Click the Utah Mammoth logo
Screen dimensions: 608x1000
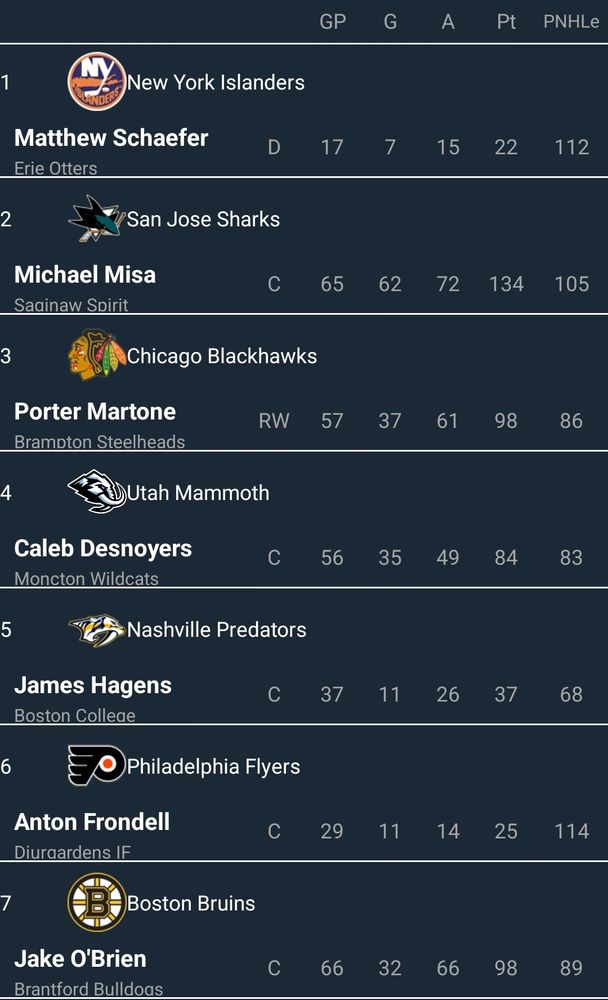(x=96, y=492)
